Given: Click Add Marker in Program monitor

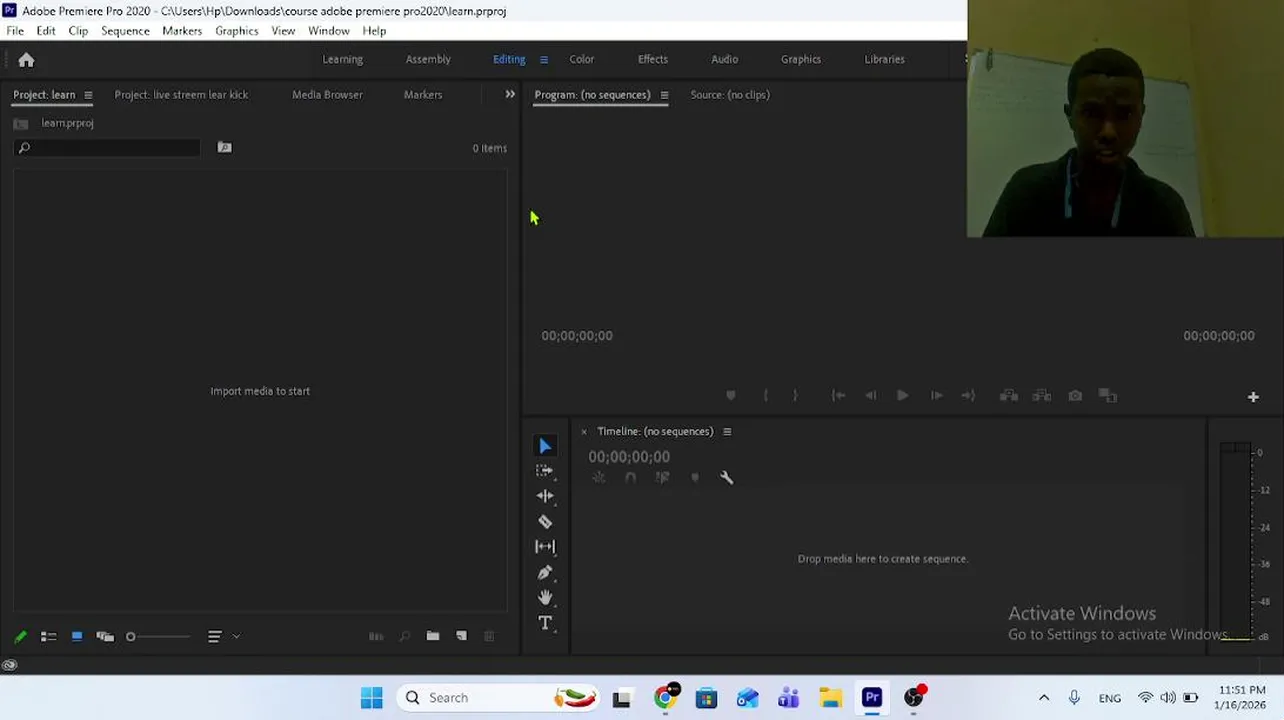Looking at the screenshot, I should (731, 396).
